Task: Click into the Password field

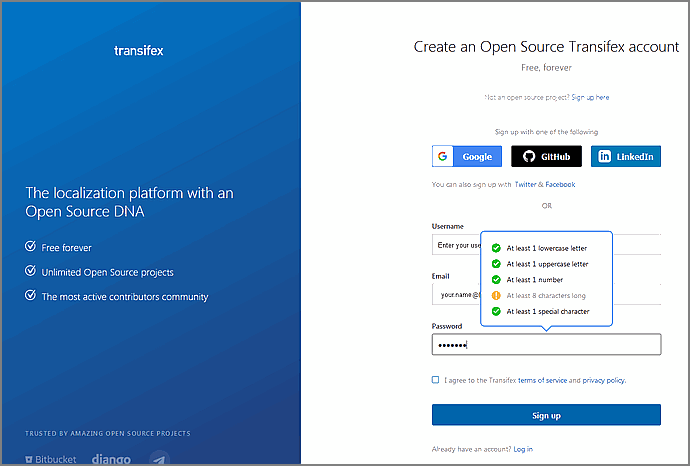Action: pos(546,345)
